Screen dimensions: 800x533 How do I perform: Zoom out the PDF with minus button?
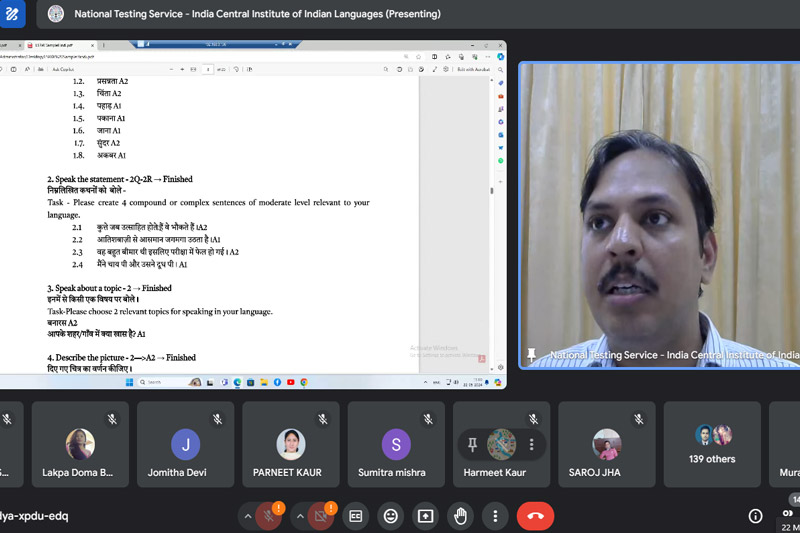click(171, 69)
